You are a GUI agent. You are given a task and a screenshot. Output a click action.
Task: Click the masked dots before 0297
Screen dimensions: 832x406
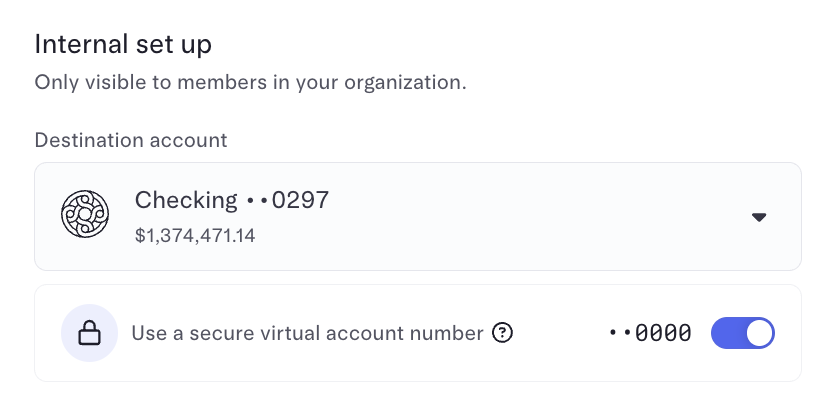click(x=257, y=201)
